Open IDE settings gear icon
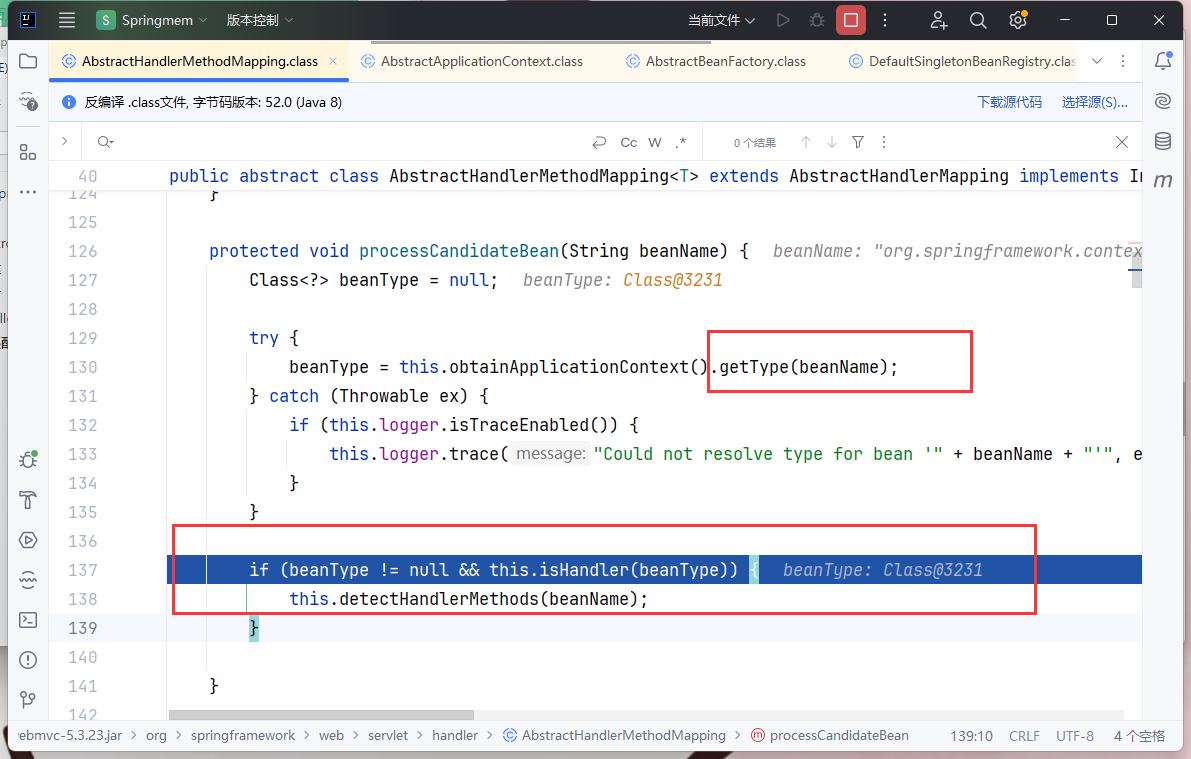The height and width of the screenshot is (759, 1191). click(1017, 20)
